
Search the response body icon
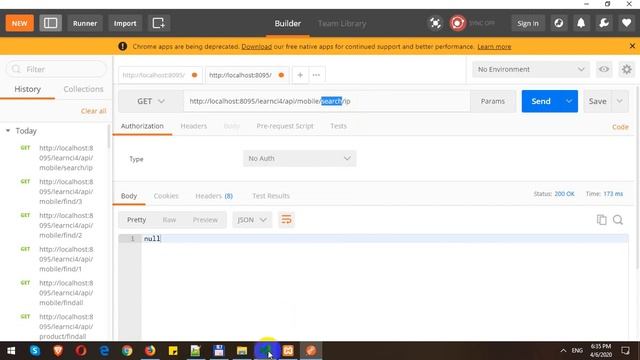coord(618,220)
